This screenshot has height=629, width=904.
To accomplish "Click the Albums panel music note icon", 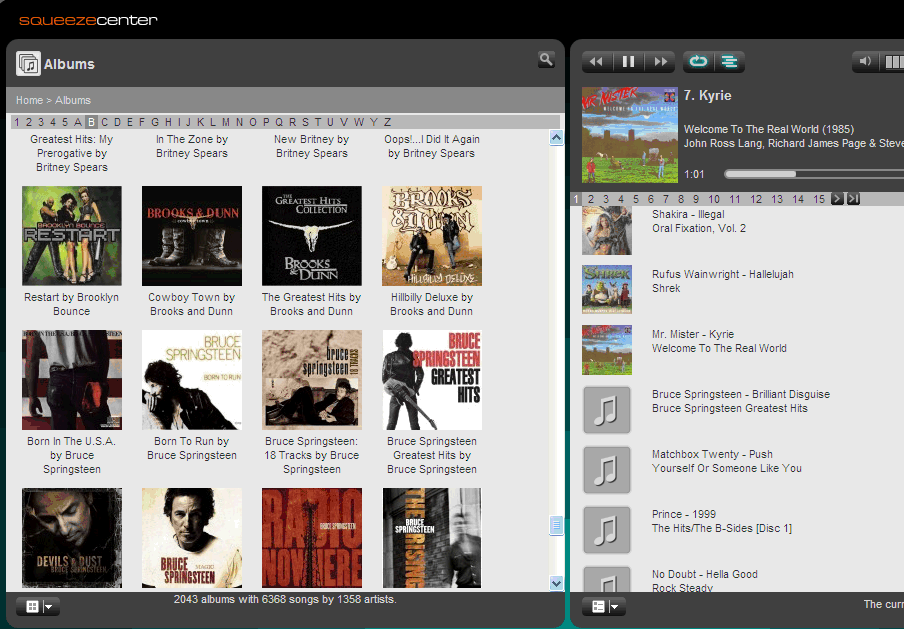I will pos(28,64).
